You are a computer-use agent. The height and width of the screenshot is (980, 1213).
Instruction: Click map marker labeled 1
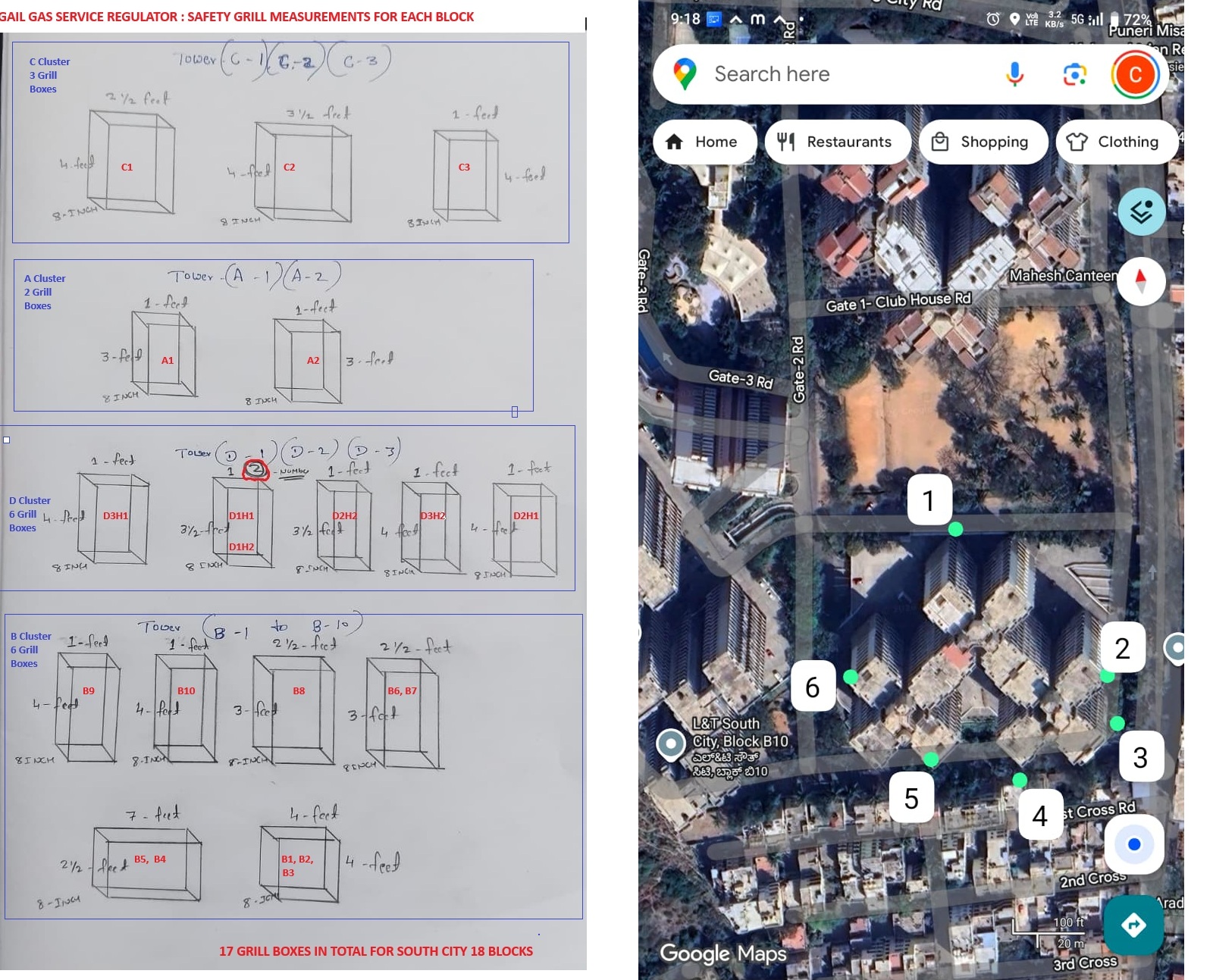pyautogui.click(x=929, y=500)
